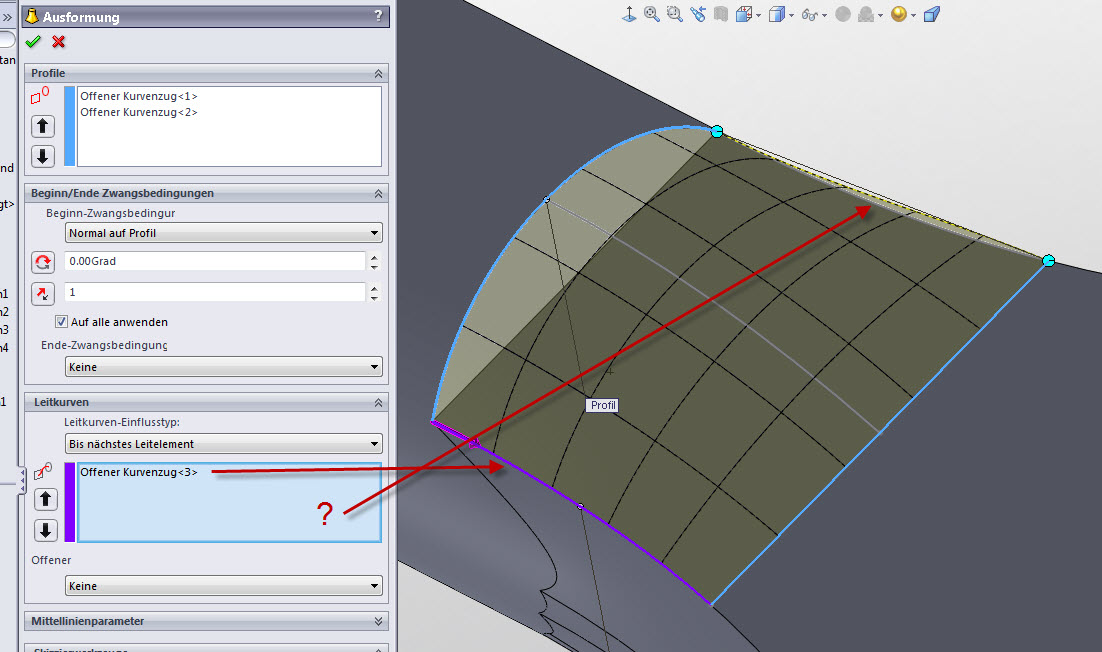Open the 'Normal auf Profil' start constraint dropdown
The image size is (1102, 652).
point(223,233)
